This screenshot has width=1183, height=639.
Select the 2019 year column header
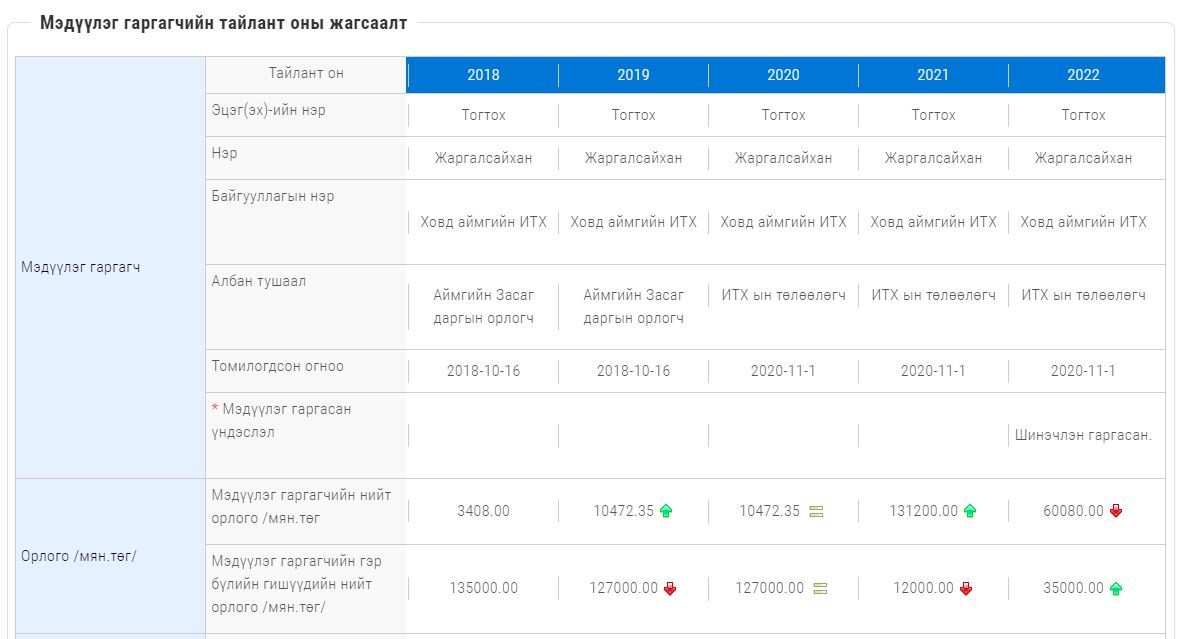633,75
